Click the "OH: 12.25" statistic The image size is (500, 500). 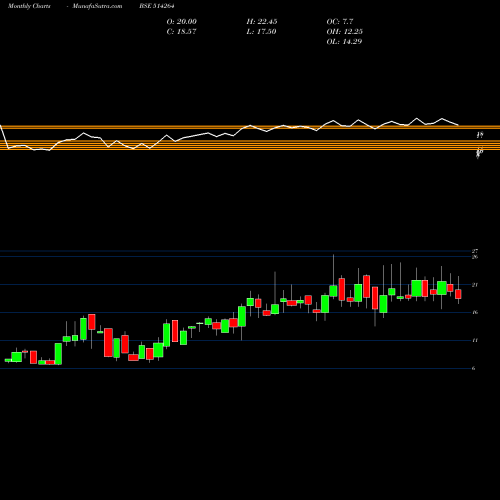point(345,32)
